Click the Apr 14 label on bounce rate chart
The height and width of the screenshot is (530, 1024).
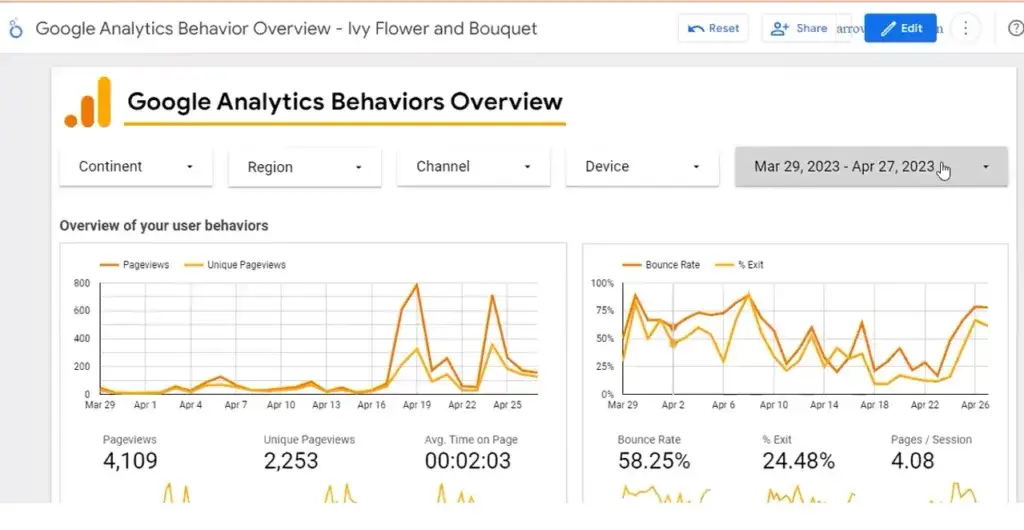(x=824, y=405)
